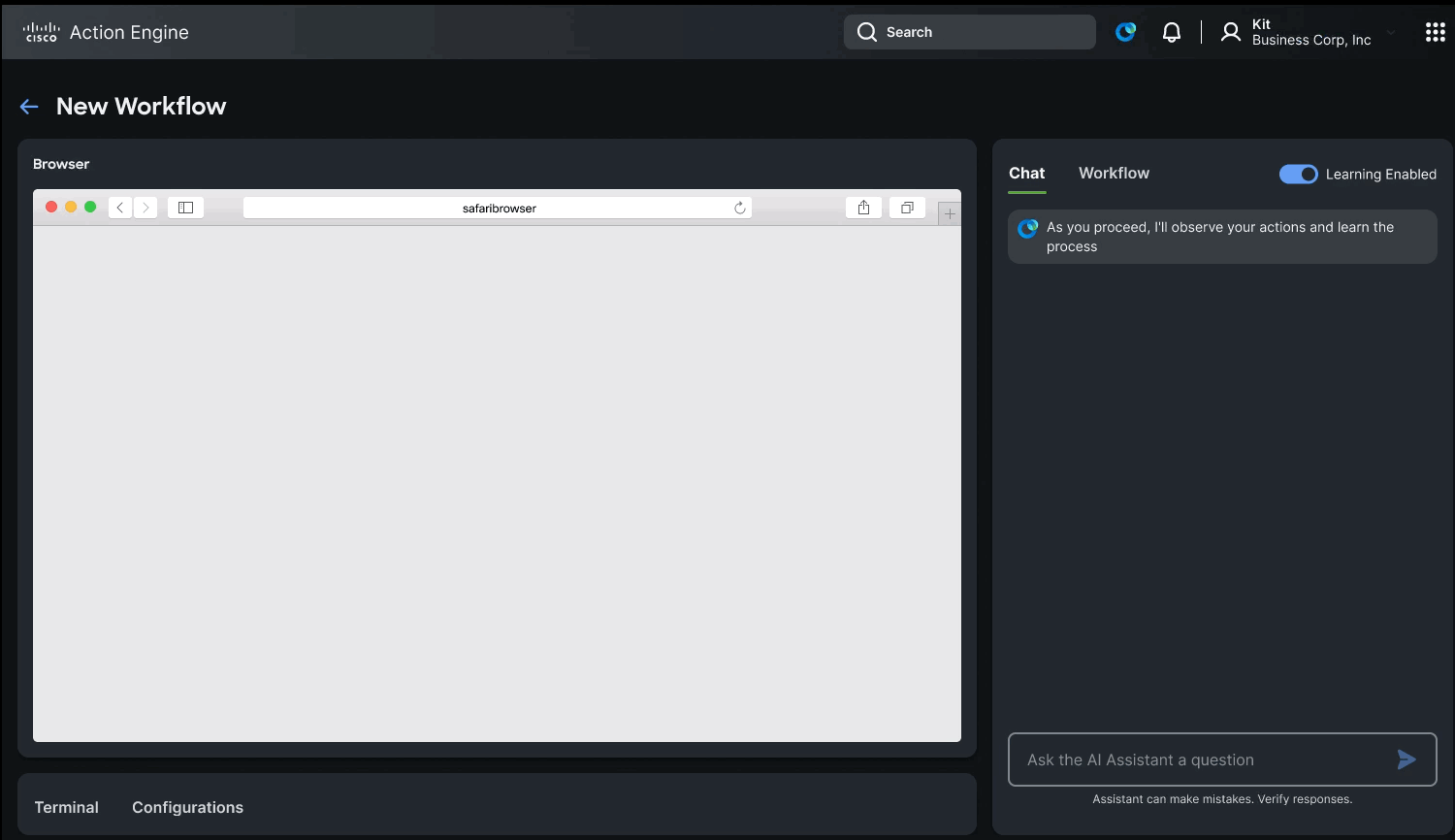Go back using the New Workflow arrow

coord(28,106)
